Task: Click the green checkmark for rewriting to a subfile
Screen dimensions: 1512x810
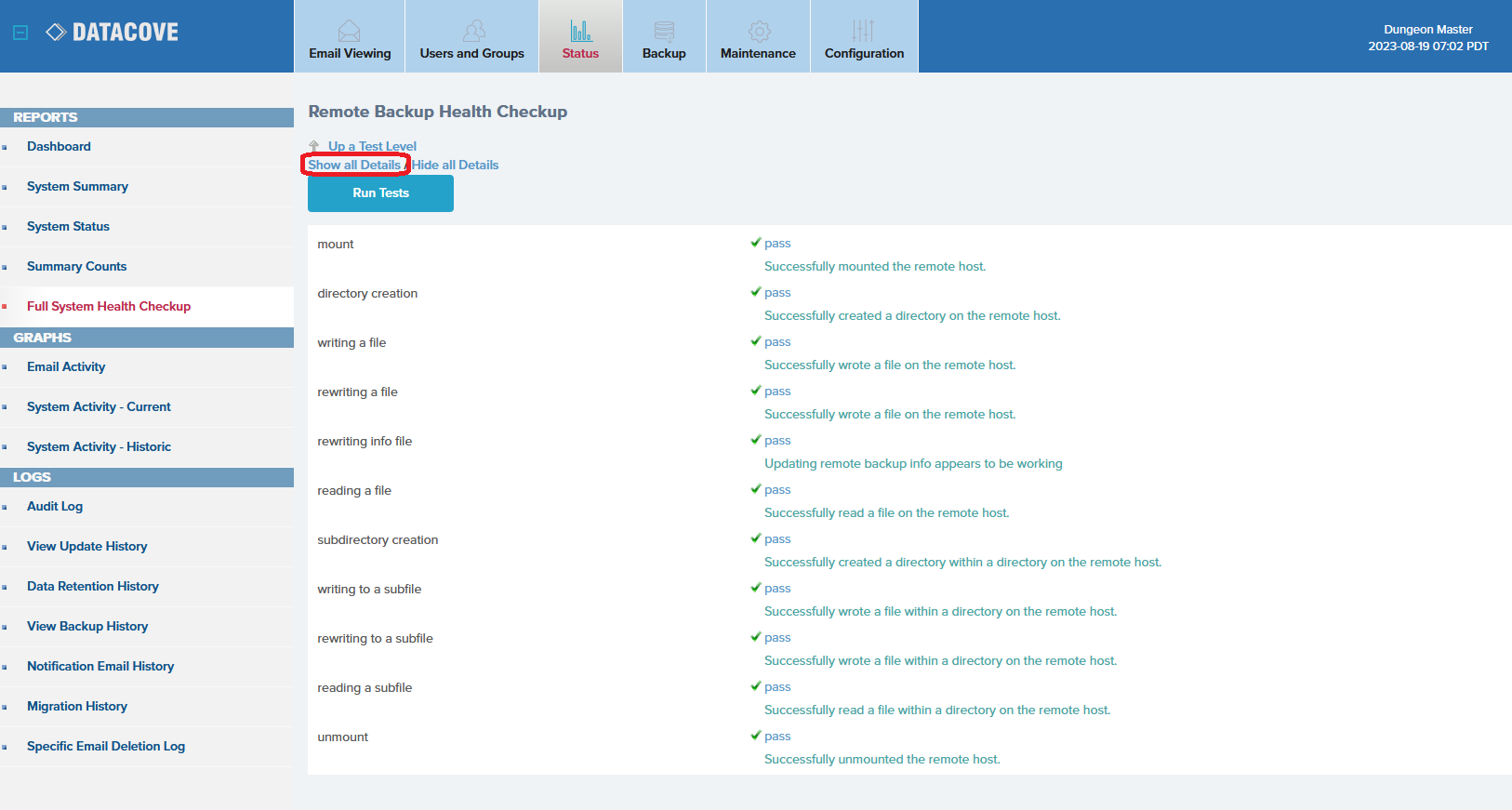Action: coord(756,637)
